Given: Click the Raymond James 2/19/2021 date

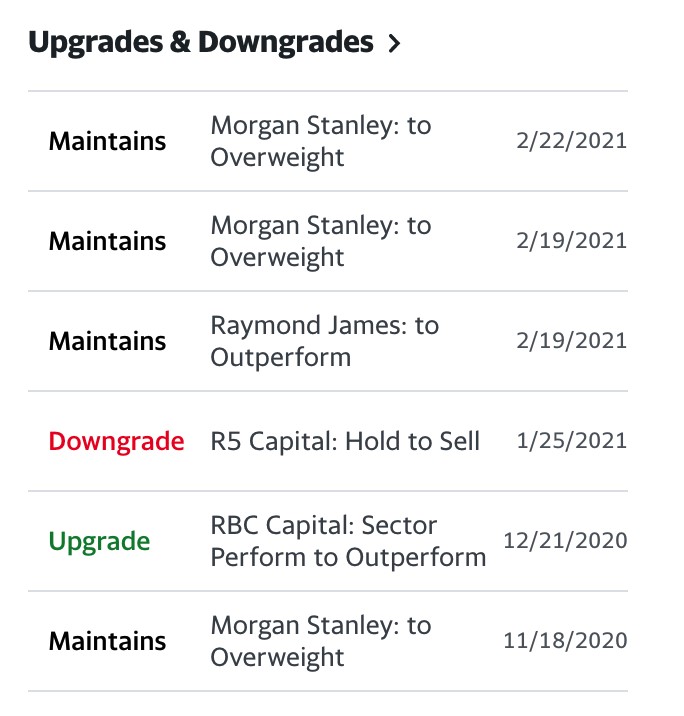Looking at the screenshot, I should 572,341.
